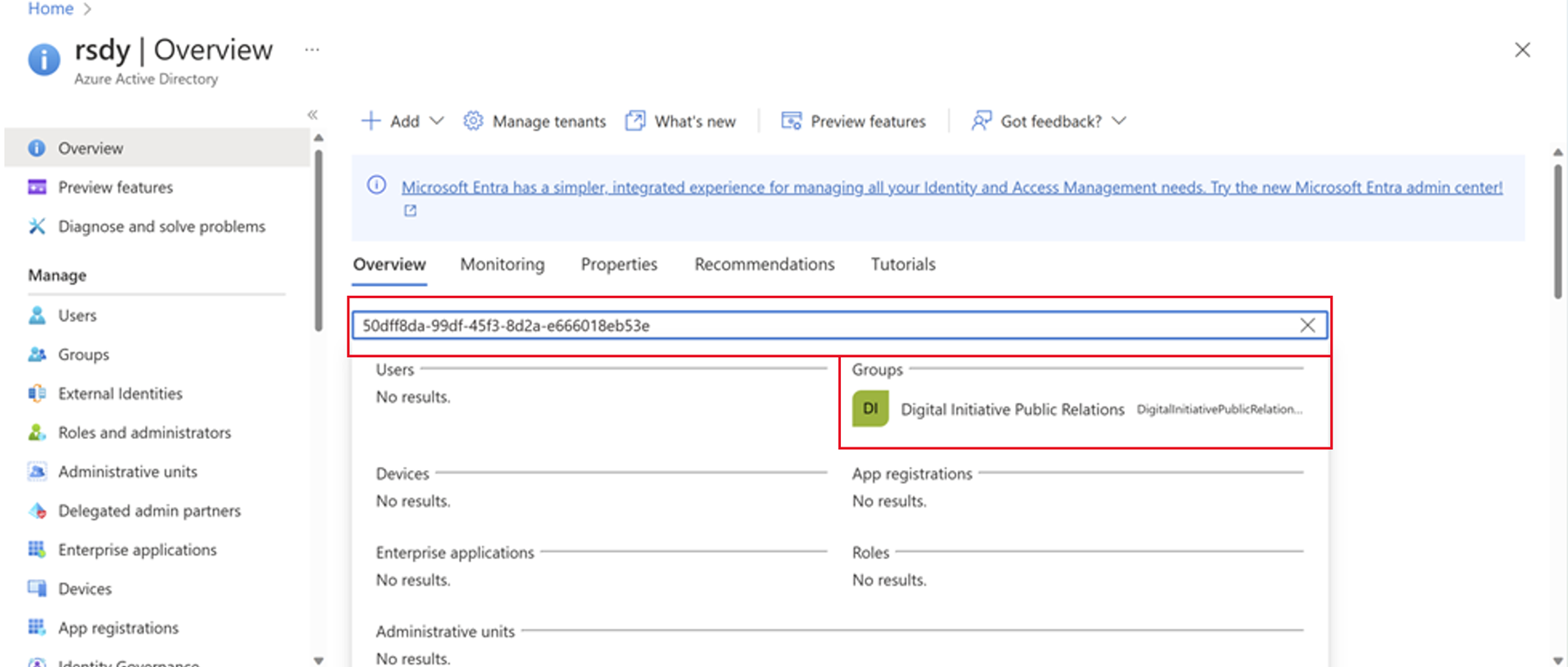Select App registrations menu item
The width and height of the screenshot is (1568, 667).
(x=118, y=628)
